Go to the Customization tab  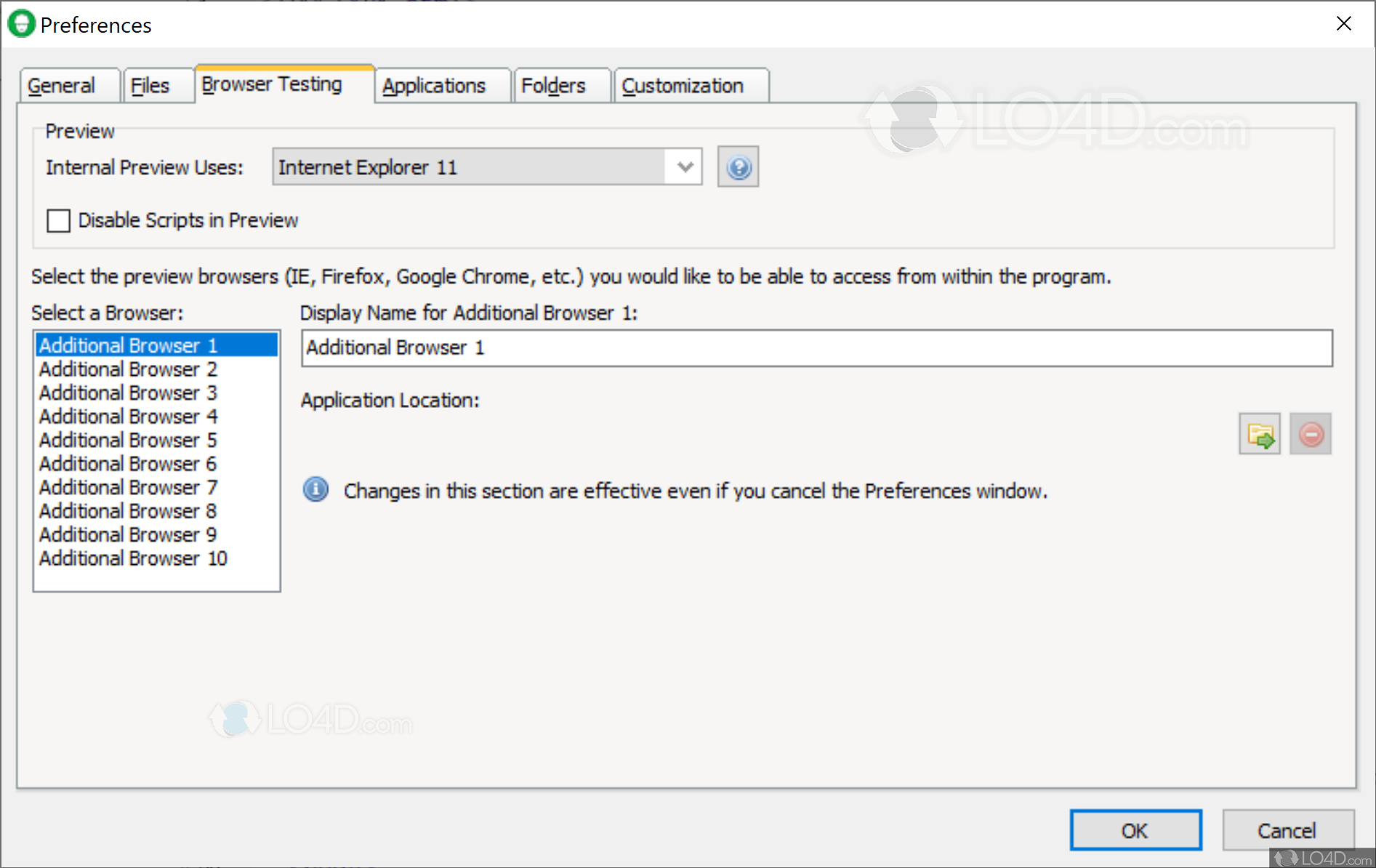coord(683,86)
